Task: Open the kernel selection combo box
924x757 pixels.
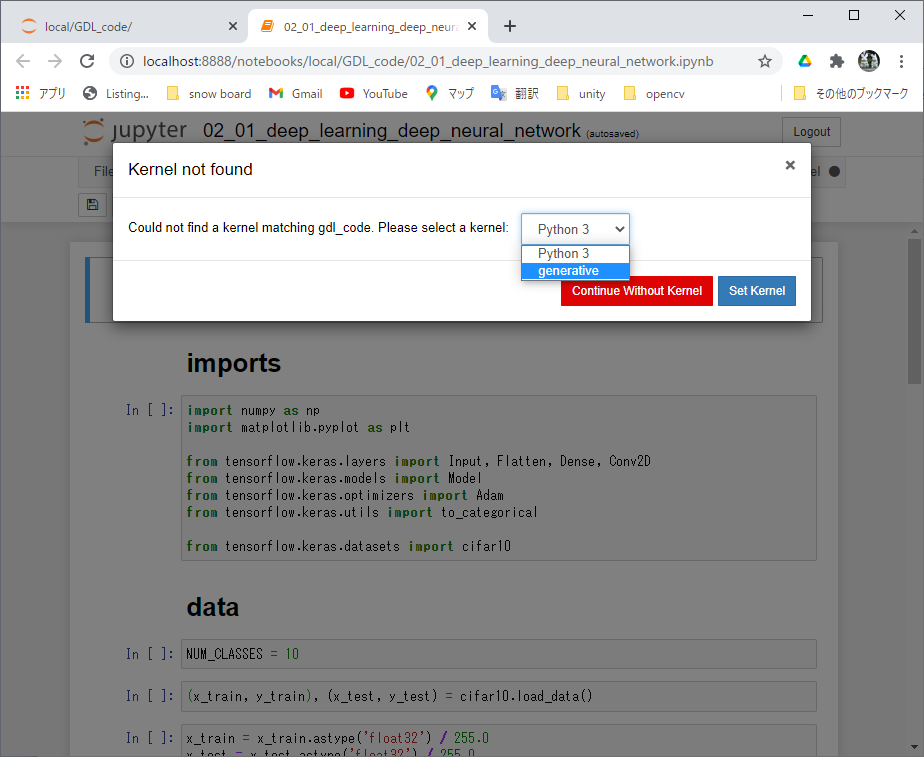Action: (x=575, y=229)
